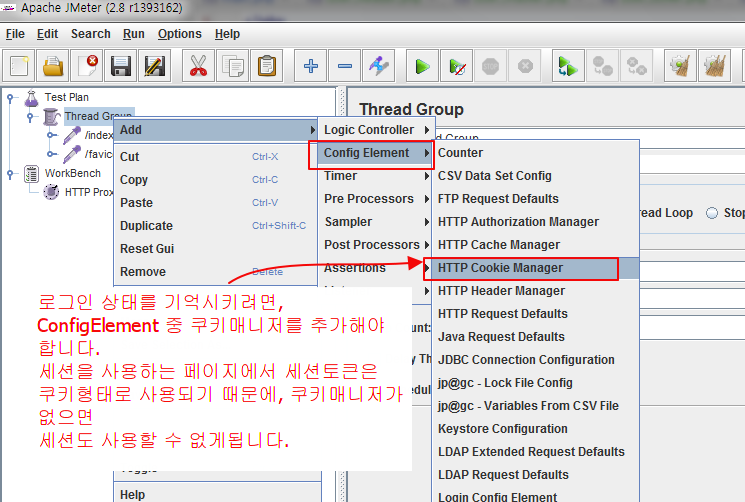Image resolution: width=745 pixels, height=502 pixels.
Task: Select HTTP Authorization Manager
Action: (535, 222)
